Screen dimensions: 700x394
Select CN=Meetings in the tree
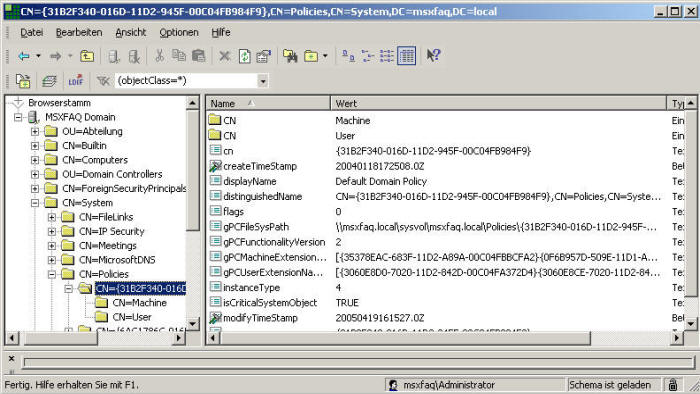coord(108,246)
